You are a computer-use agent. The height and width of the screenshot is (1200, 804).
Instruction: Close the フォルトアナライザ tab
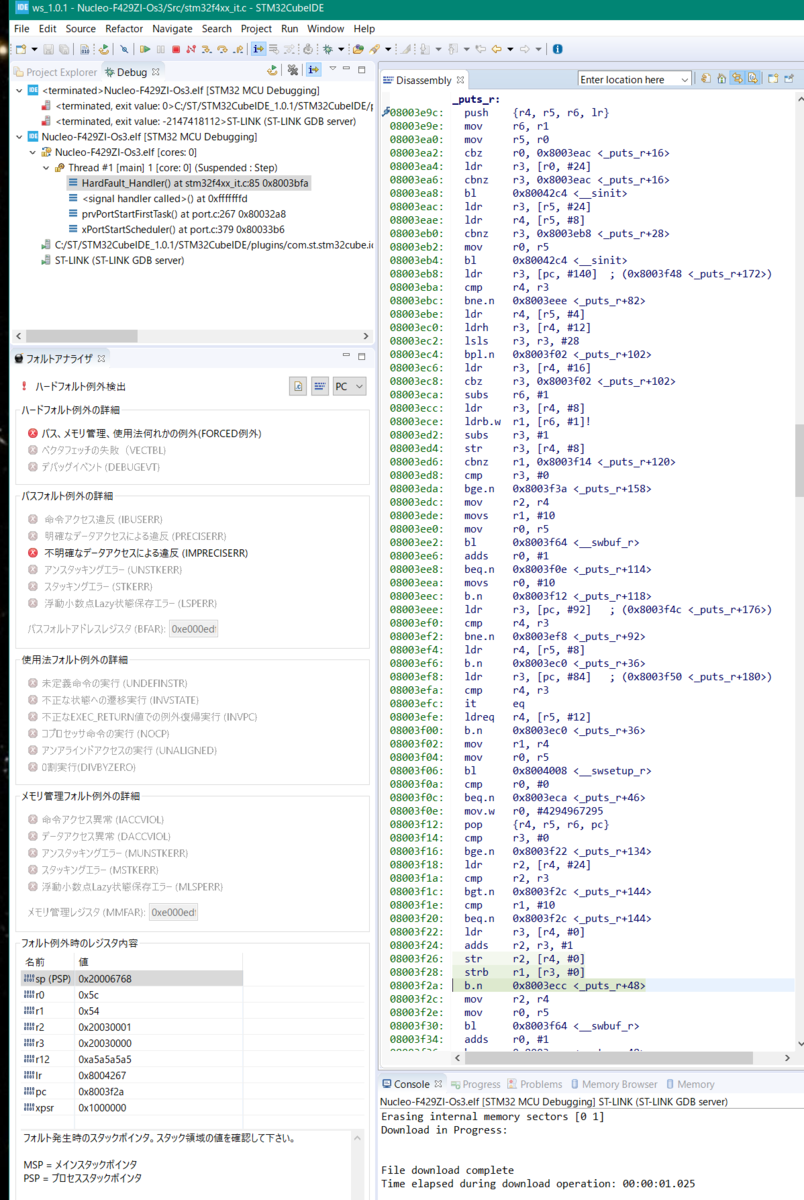[x=100, y=358]
